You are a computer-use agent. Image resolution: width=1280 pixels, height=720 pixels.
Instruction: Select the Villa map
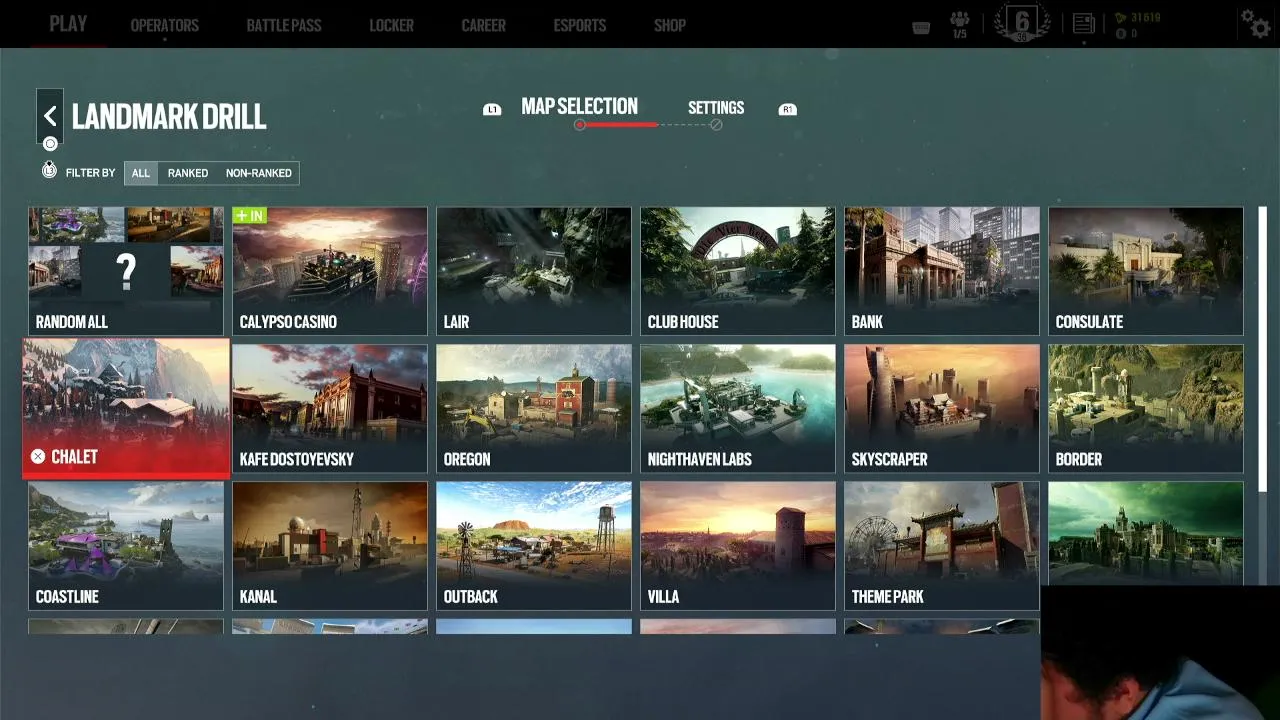[738, 545]
